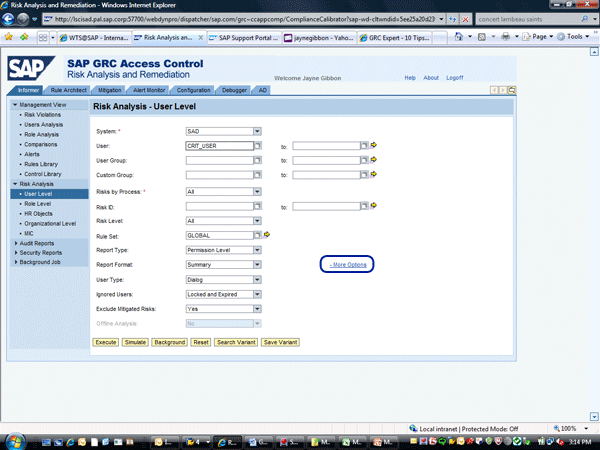The image size is (600, 450).
Task: Open the value help for User Group field
Action: (257, 160)
